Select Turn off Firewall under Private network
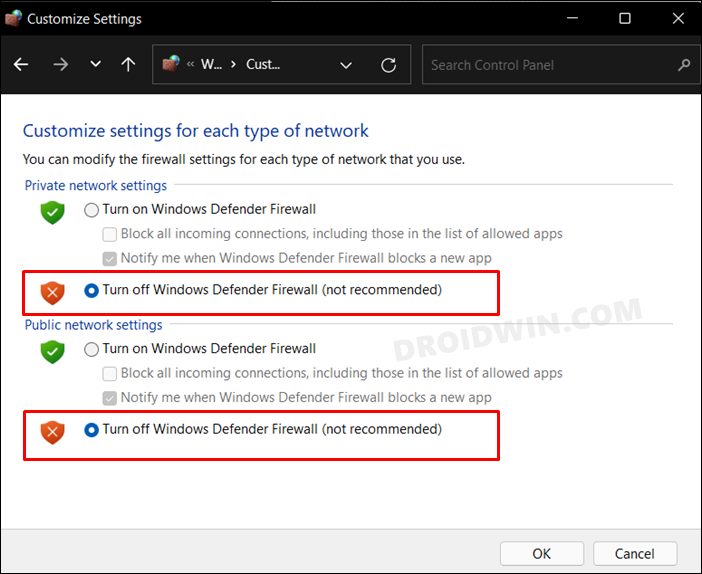 tap(91, 291)
